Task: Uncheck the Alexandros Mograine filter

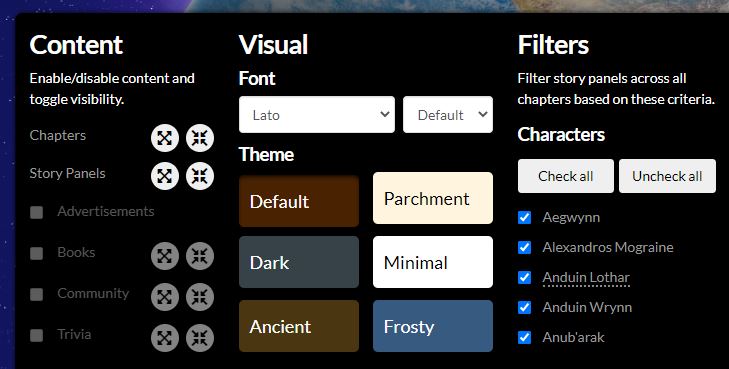Action: (x=524, y=247)
